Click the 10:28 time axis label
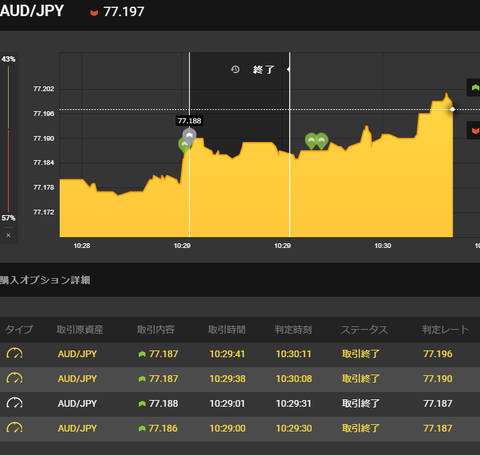Image resolution: width=480 pixels, height=455 pixels. (x=82, y=246)
